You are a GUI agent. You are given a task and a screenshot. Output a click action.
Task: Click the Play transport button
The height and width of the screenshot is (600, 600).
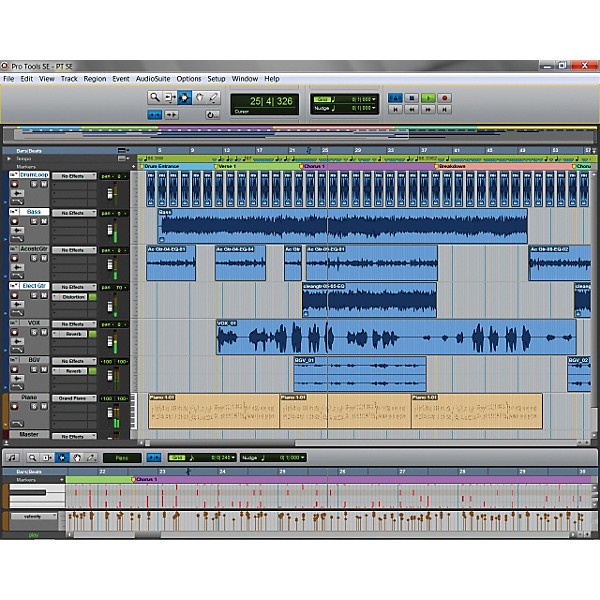tap(428, 98)
